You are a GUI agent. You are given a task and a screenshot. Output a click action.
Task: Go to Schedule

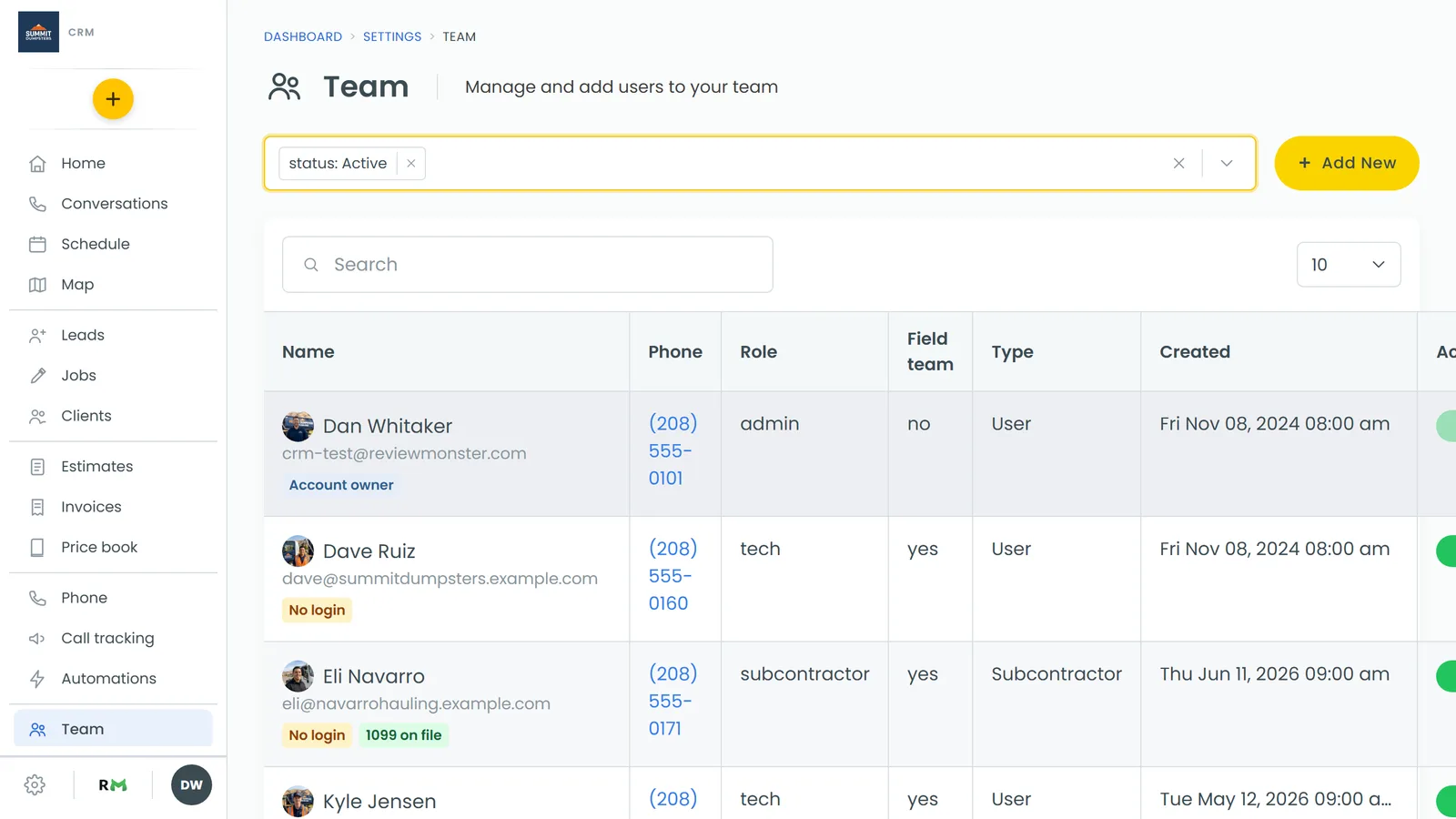[113, 244]
